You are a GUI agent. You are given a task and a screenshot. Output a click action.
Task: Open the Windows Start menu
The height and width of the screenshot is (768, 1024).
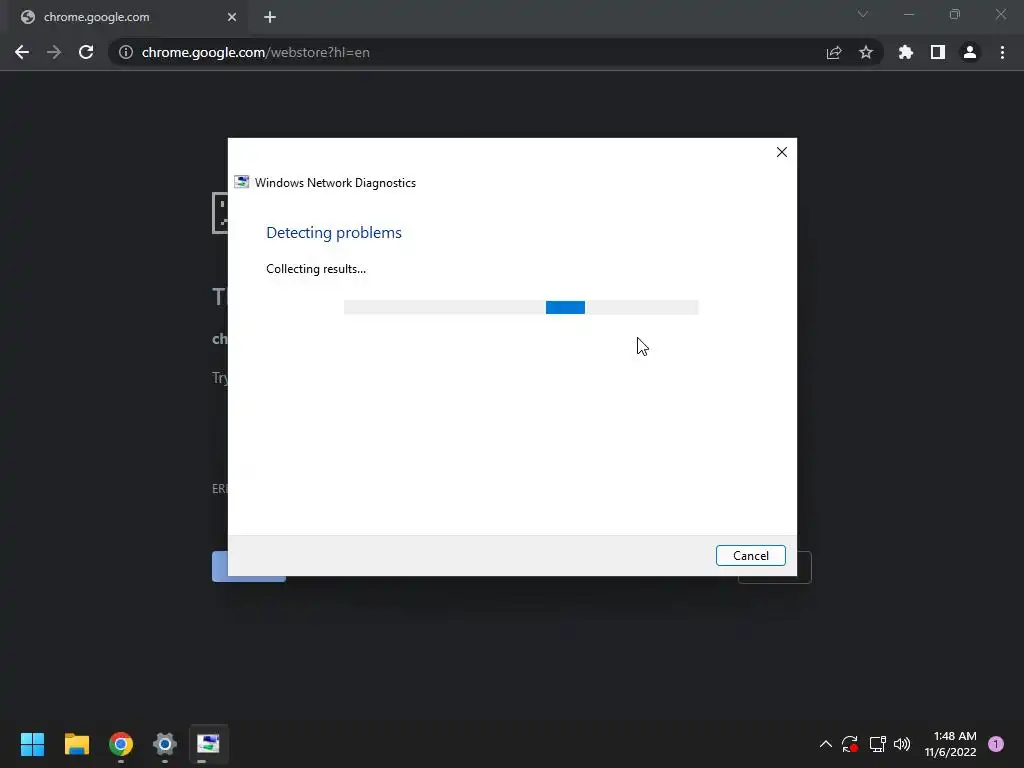coord(32,744)
